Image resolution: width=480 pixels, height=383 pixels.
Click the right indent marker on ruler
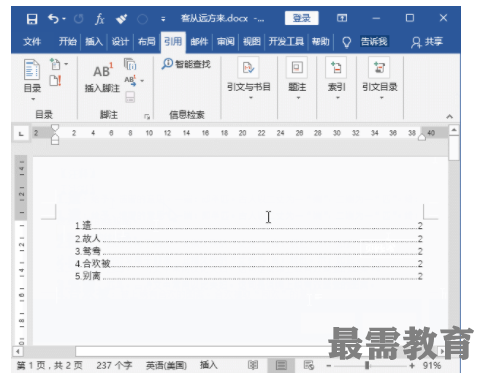point(422,137)
